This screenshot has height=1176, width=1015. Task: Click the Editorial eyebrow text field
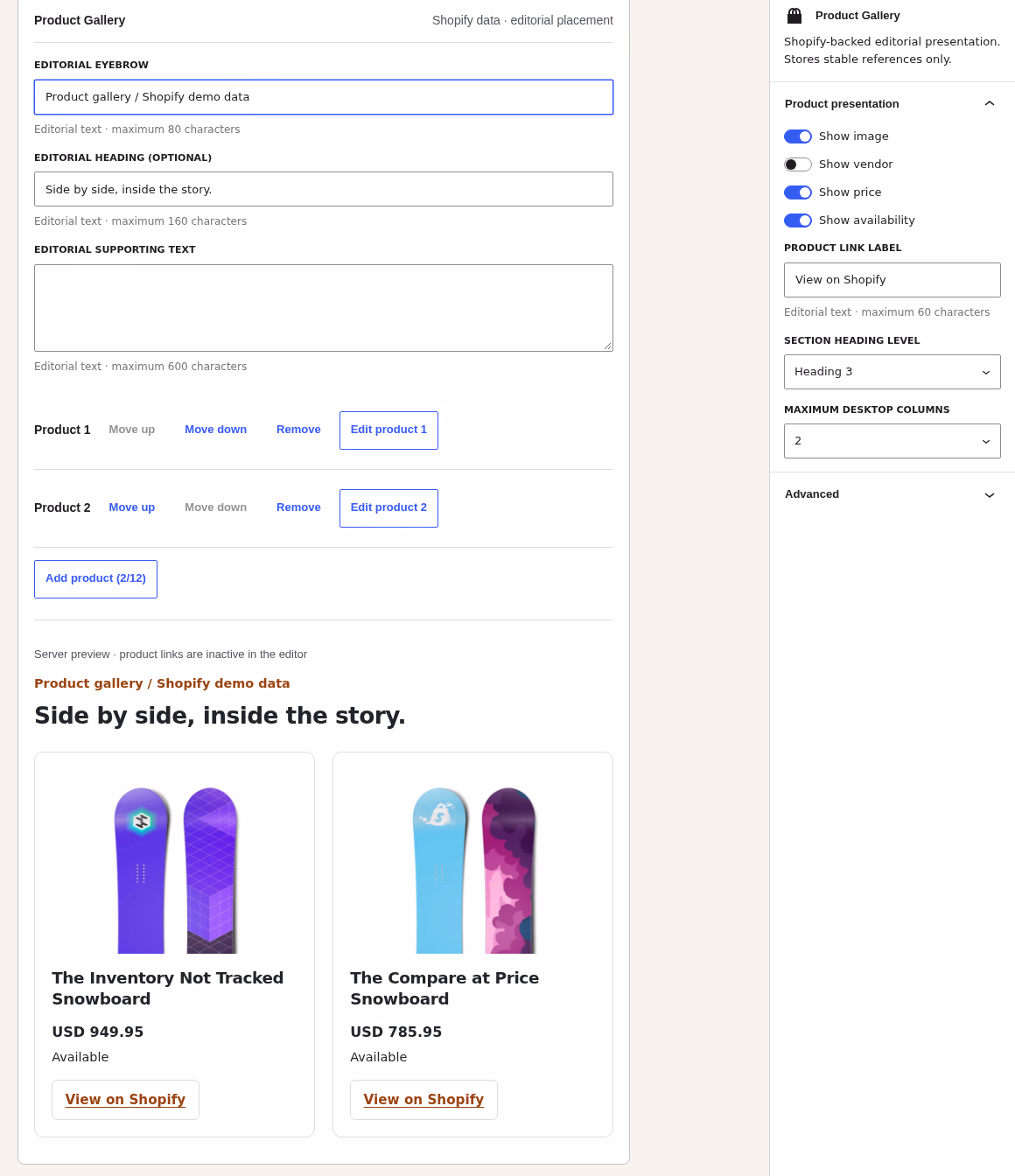click(324, 97)
